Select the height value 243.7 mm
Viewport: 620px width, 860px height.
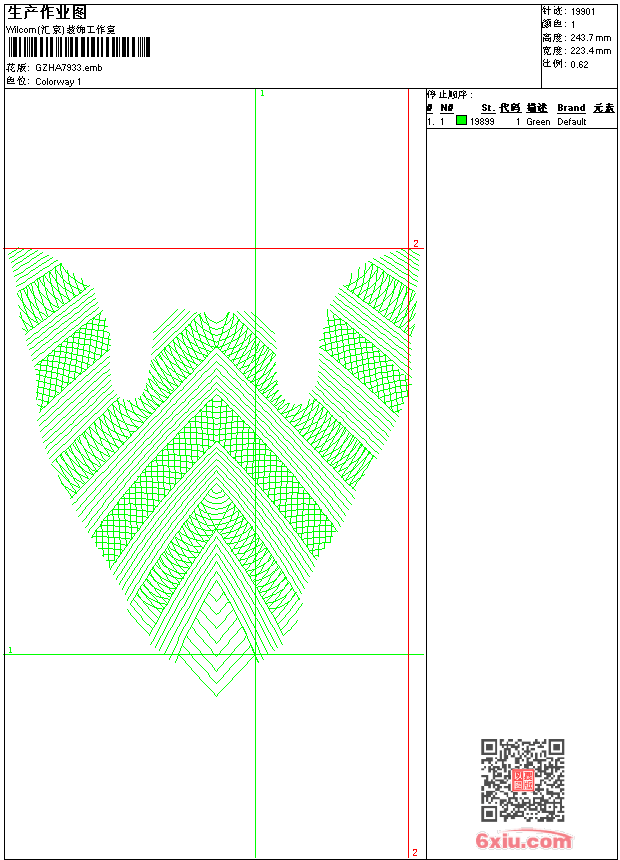(x=590, y=38)
